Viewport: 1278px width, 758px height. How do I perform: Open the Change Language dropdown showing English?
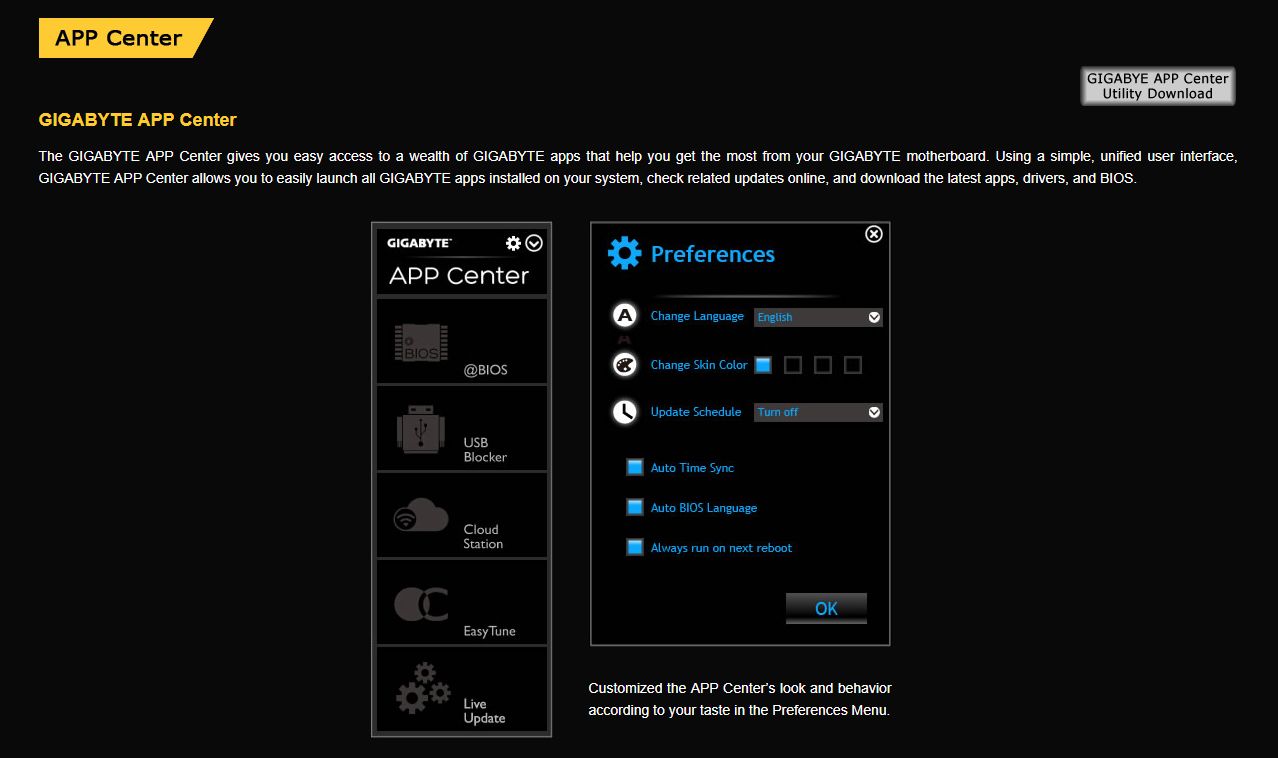pyautogui.click(x=818, y=317)
